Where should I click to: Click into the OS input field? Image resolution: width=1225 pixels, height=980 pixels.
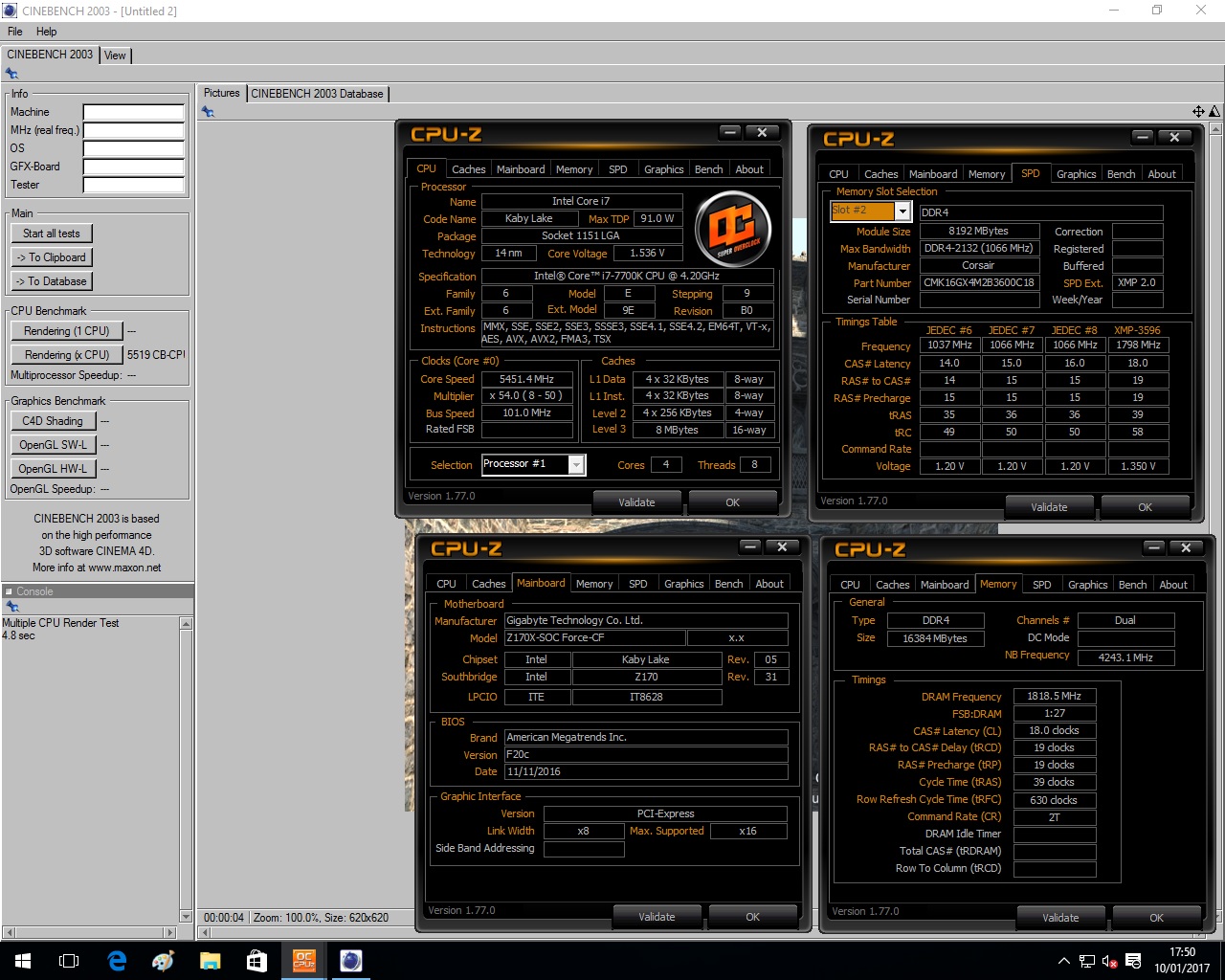(133, 148)
